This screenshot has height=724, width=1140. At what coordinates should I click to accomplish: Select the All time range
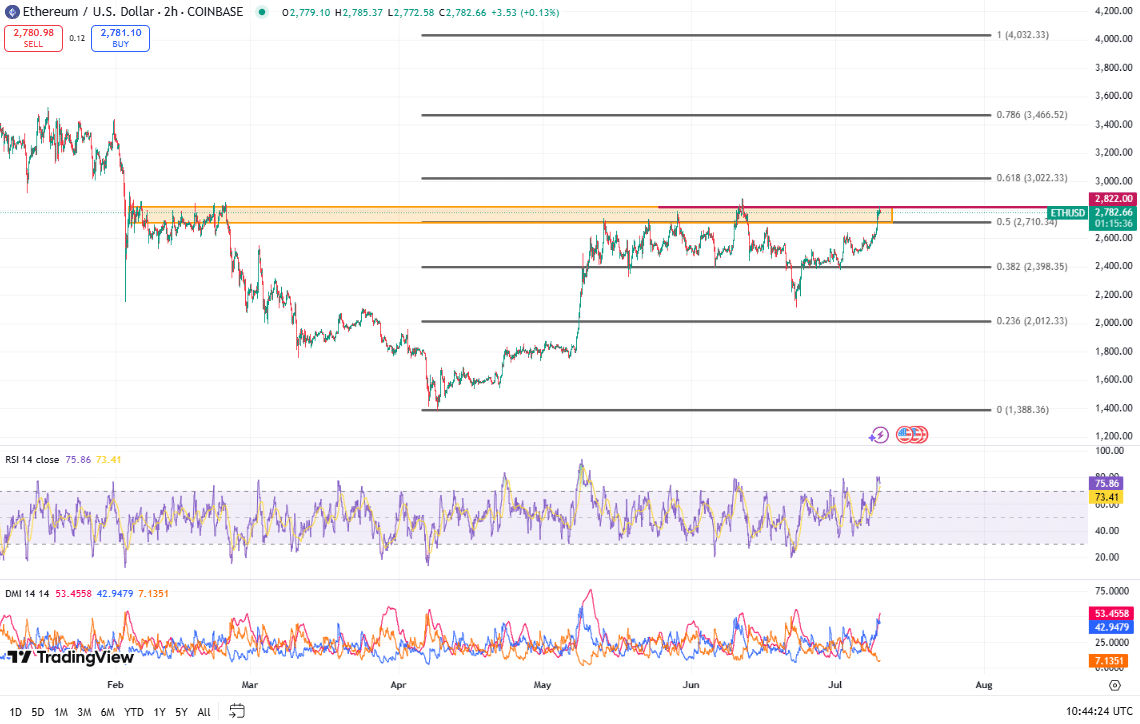coord(204,712)
